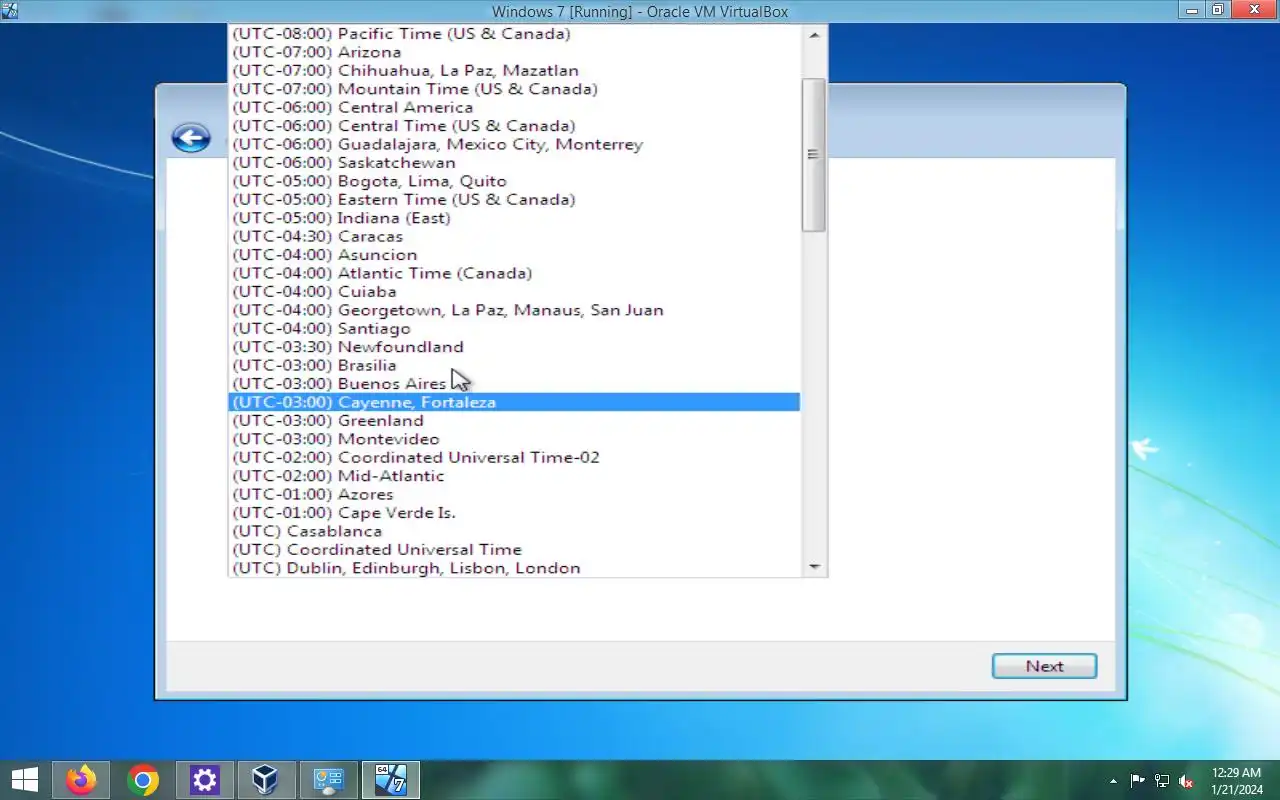This screenshot has width=1280, height=800.
Task: Open the network tray icon
Action: tap(1162, 781)
